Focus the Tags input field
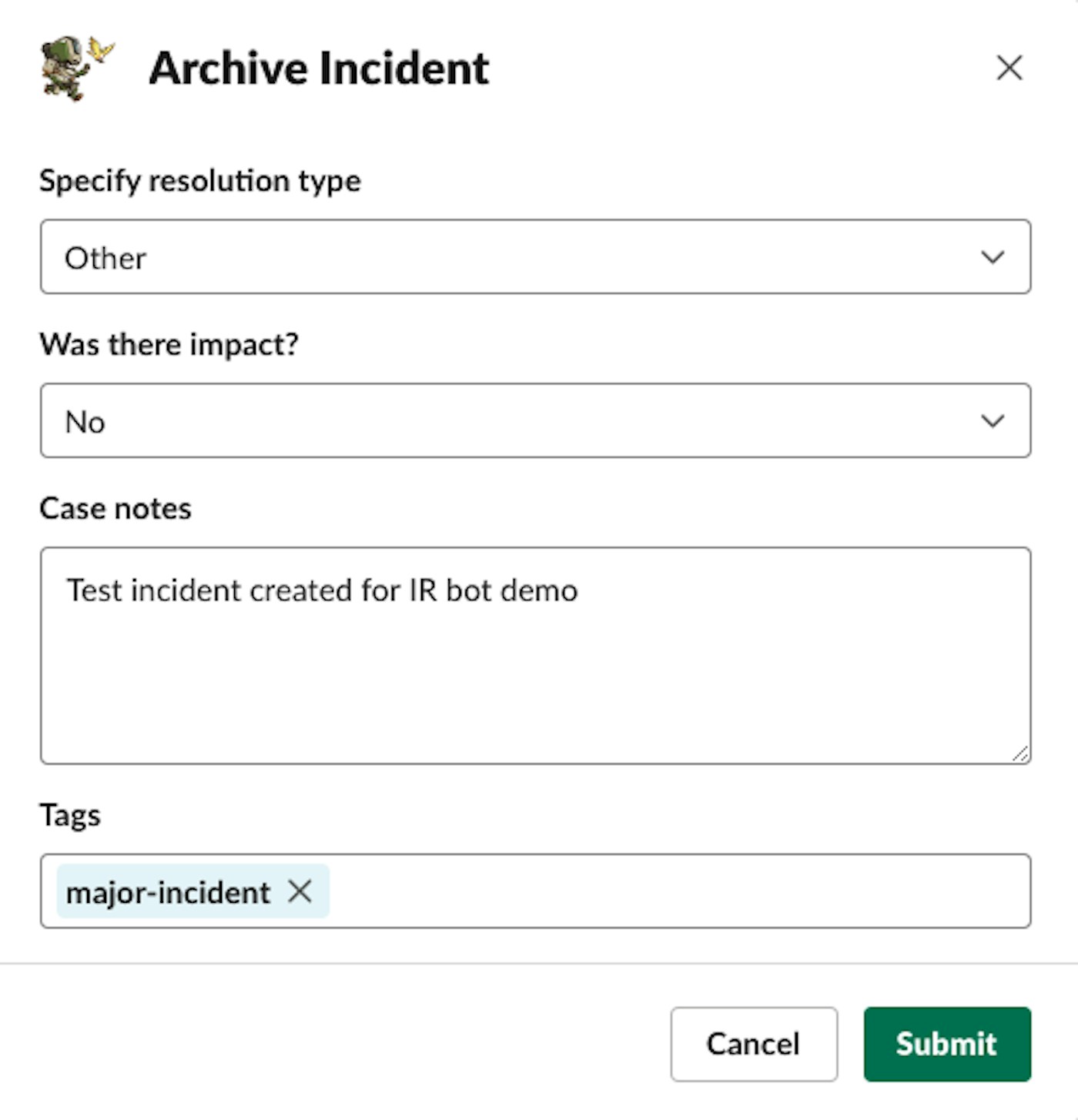The image size is (1078, 1120). pos(678,891)
